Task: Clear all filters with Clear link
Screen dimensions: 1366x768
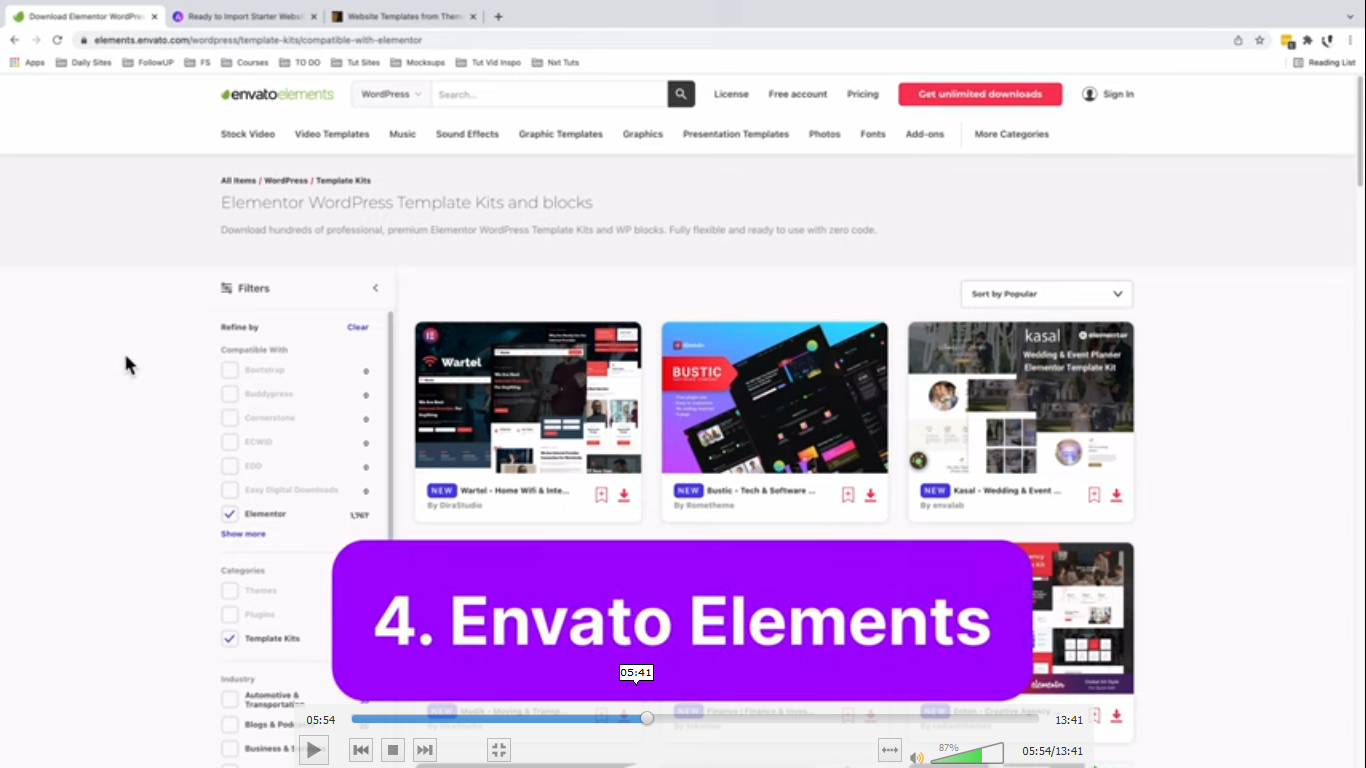Action: pyautogui.click(x=358, y=327)
